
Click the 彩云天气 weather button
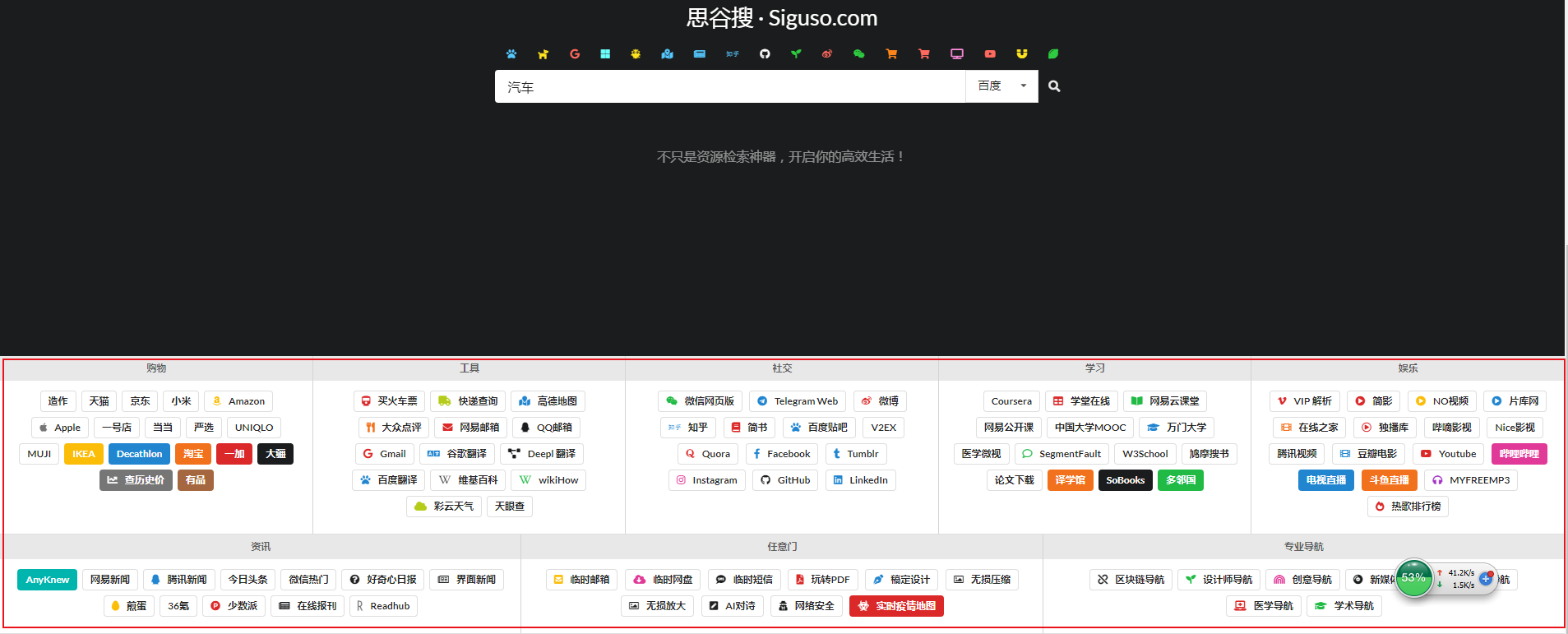(444, 507)
